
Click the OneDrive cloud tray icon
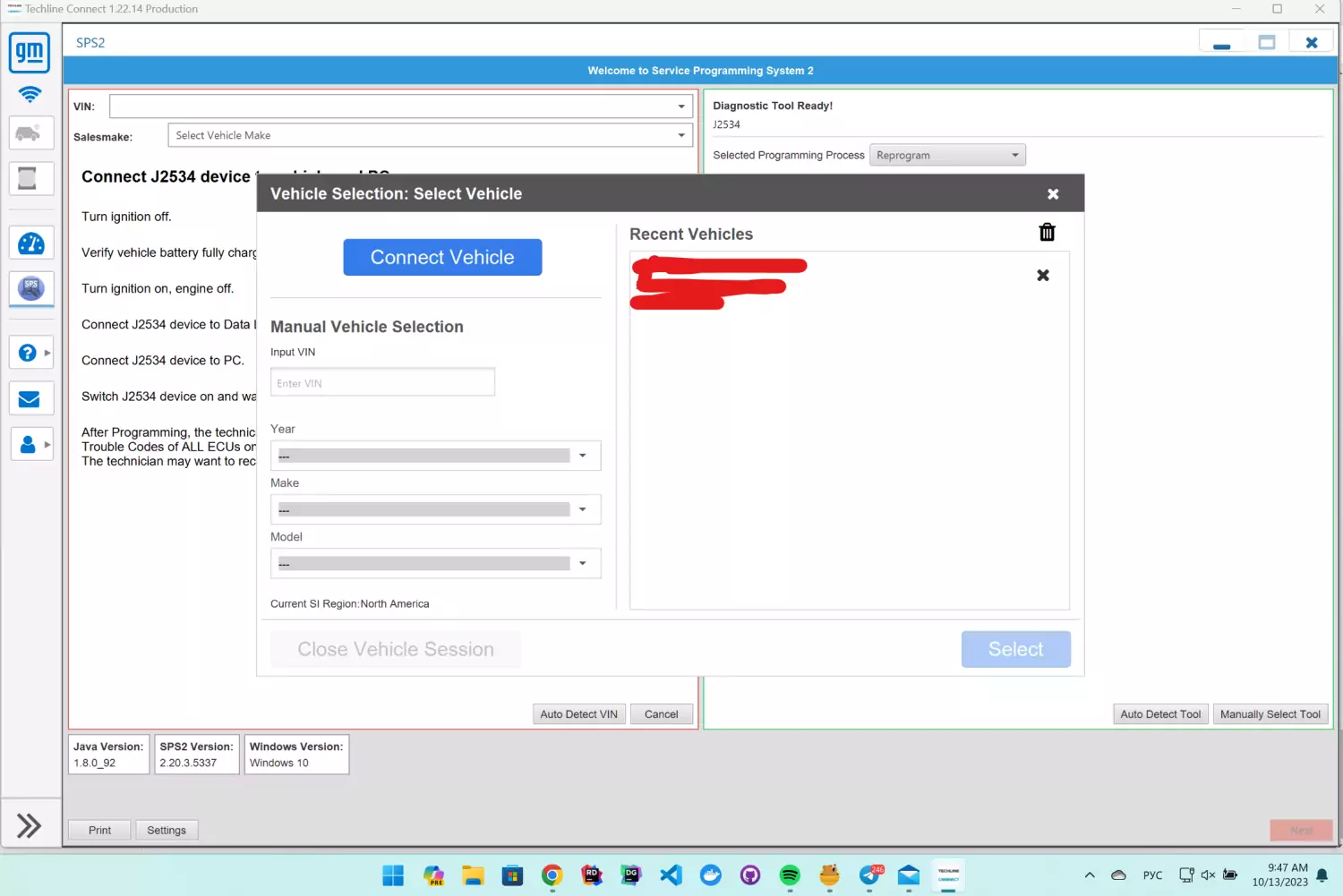[x=1118, y=875]
